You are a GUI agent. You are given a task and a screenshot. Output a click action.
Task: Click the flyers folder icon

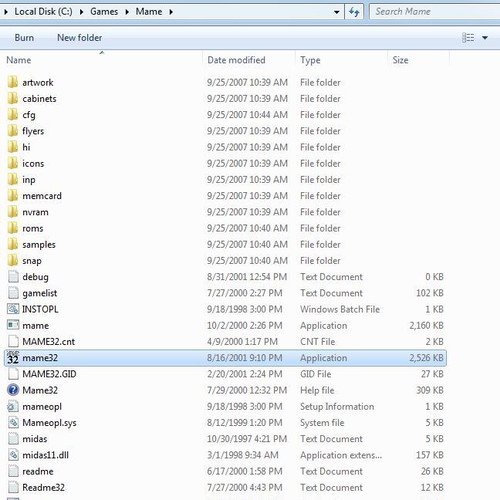13,131
